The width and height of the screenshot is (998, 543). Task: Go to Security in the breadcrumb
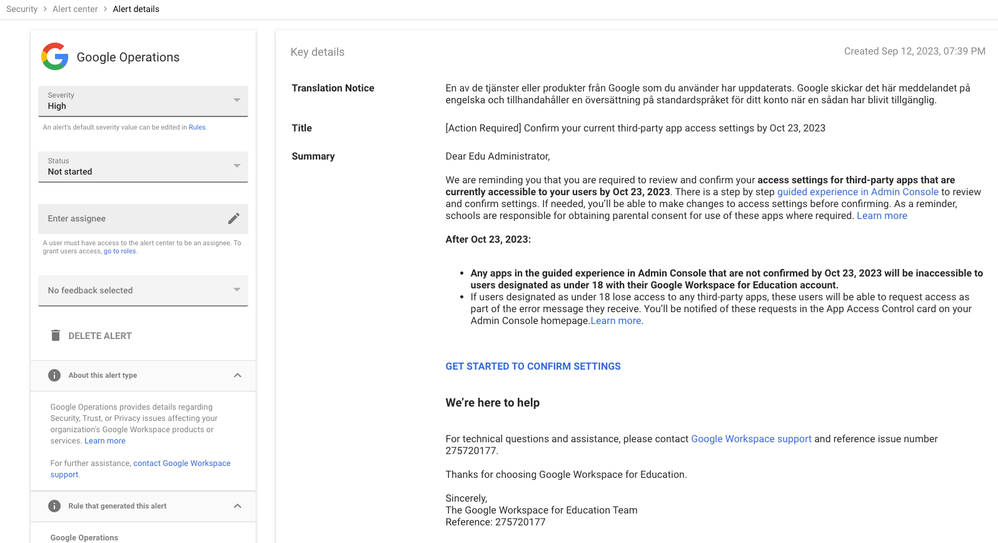pyautogui.click(x=22, y=9)
